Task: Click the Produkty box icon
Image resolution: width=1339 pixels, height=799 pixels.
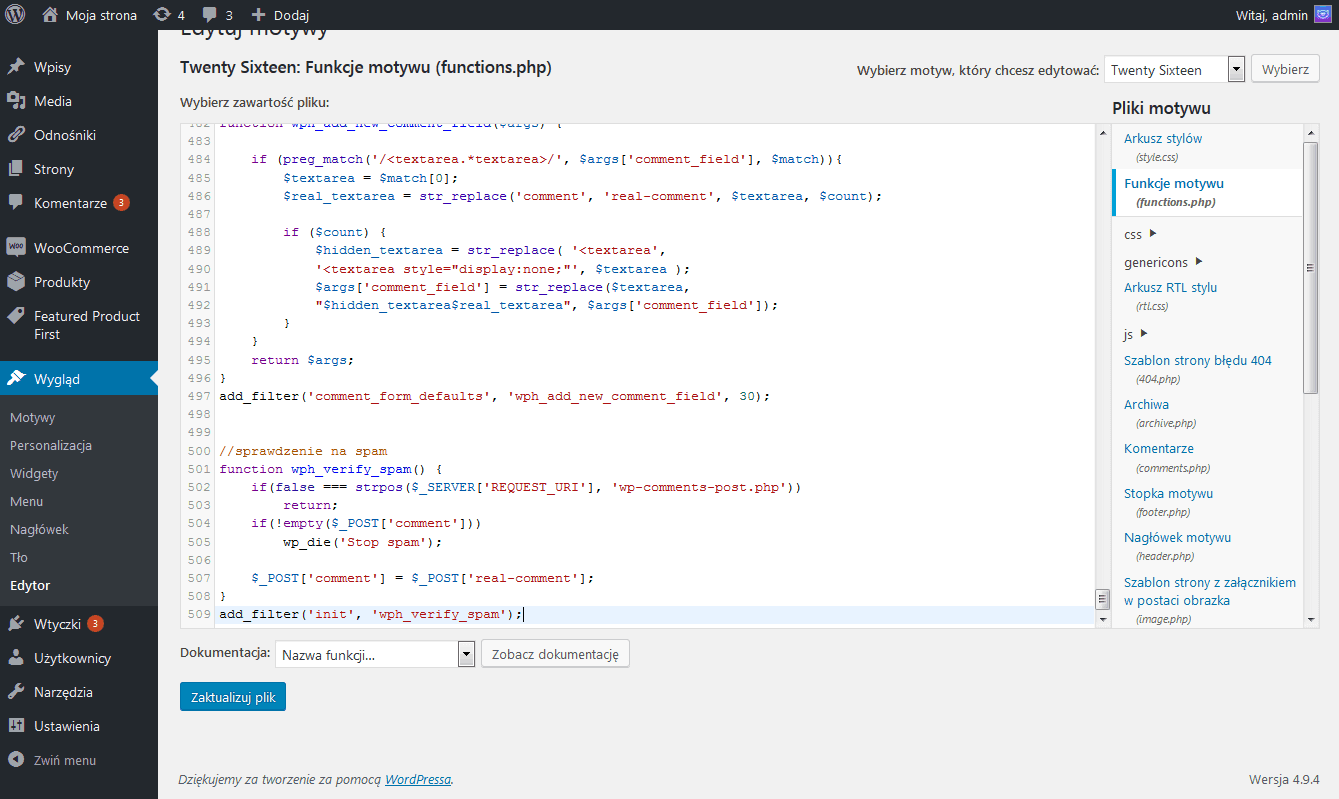Action: click(x=16, y=282)
